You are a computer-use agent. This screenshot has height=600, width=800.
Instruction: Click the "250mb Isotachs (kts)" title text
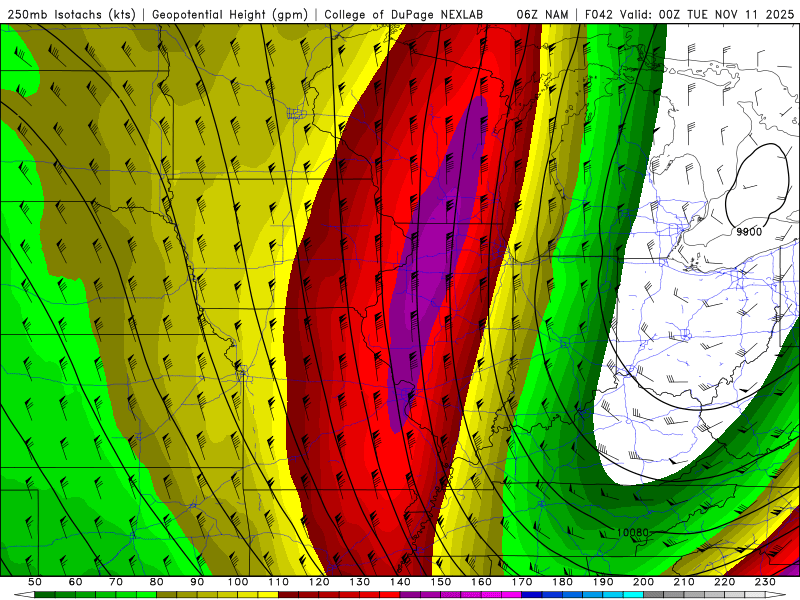[x=71, y=15]
